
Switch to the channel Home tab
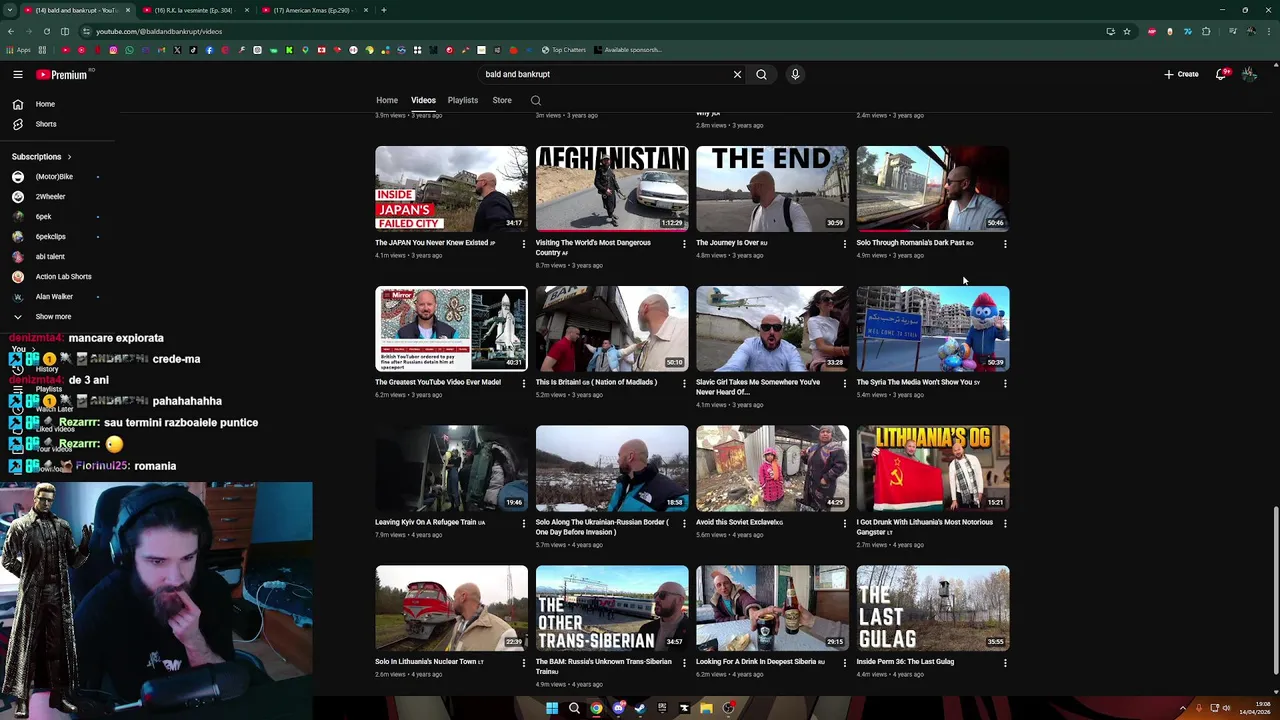pyautogui.click(x=387, y=100)
